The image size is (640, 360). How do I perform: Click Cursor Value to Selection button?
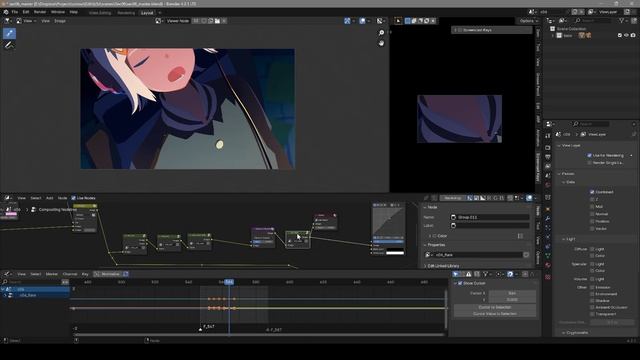coord(495,314)
